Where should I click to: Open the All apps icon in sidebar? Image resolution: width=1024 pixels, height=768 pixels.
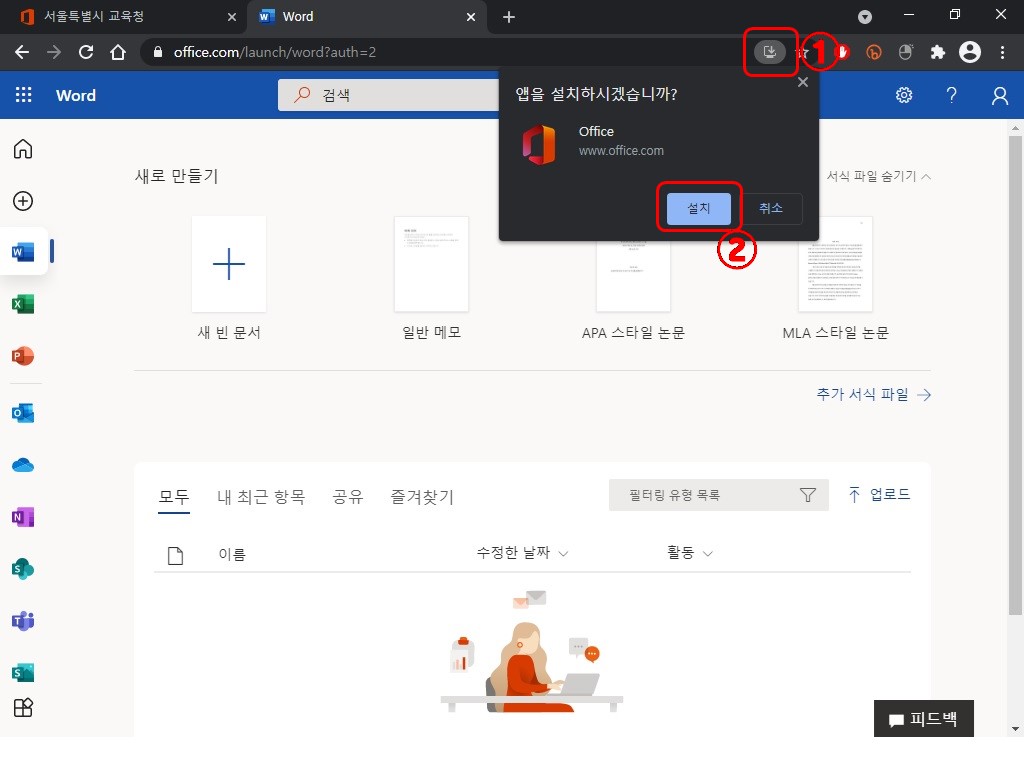click(x=23, y=708)
